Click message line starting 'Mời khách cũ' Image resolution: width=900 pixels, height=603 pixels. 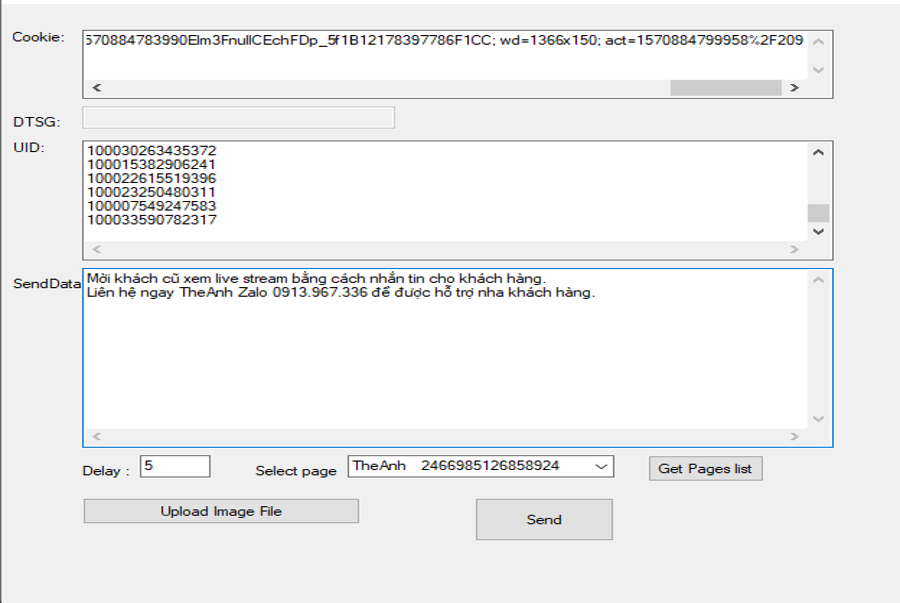(x=316, y=279)
